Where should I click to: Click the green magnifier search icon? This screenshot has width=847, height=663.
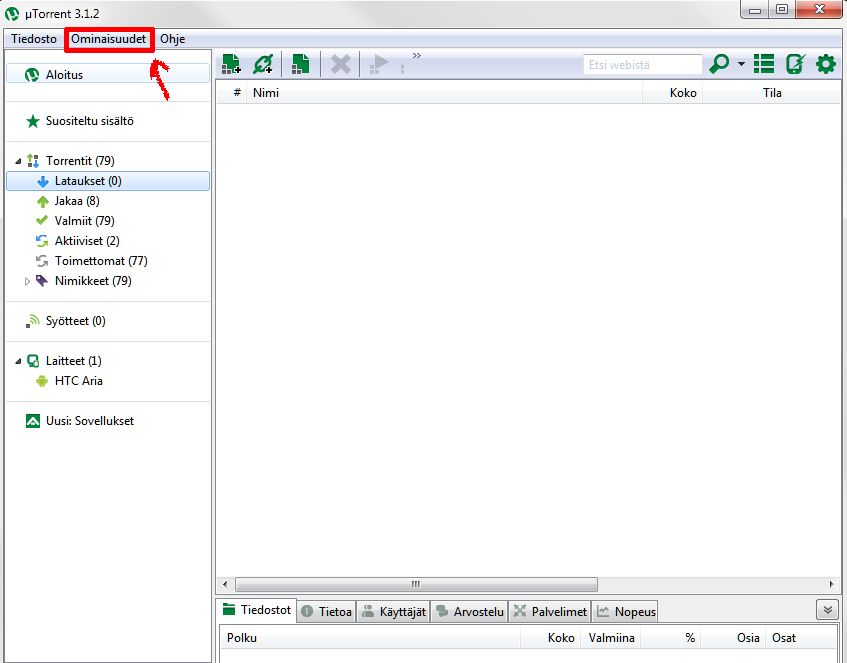[x=719, y=64]
